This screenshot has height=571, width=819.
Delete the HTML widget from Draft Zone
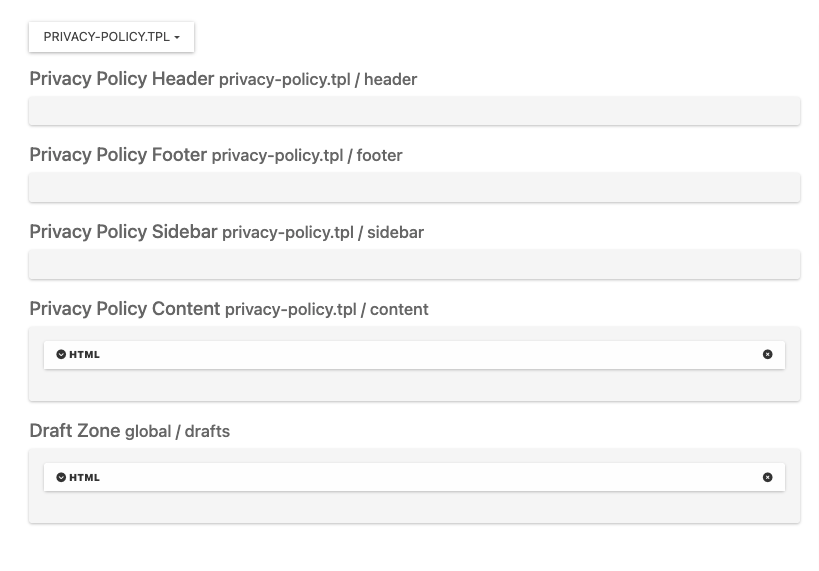(767, 478)
